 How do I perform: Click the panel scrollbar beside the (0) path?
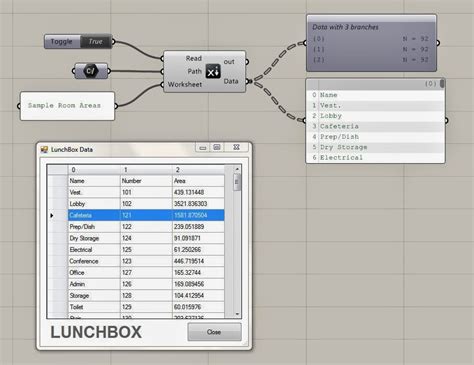[442, 83]
